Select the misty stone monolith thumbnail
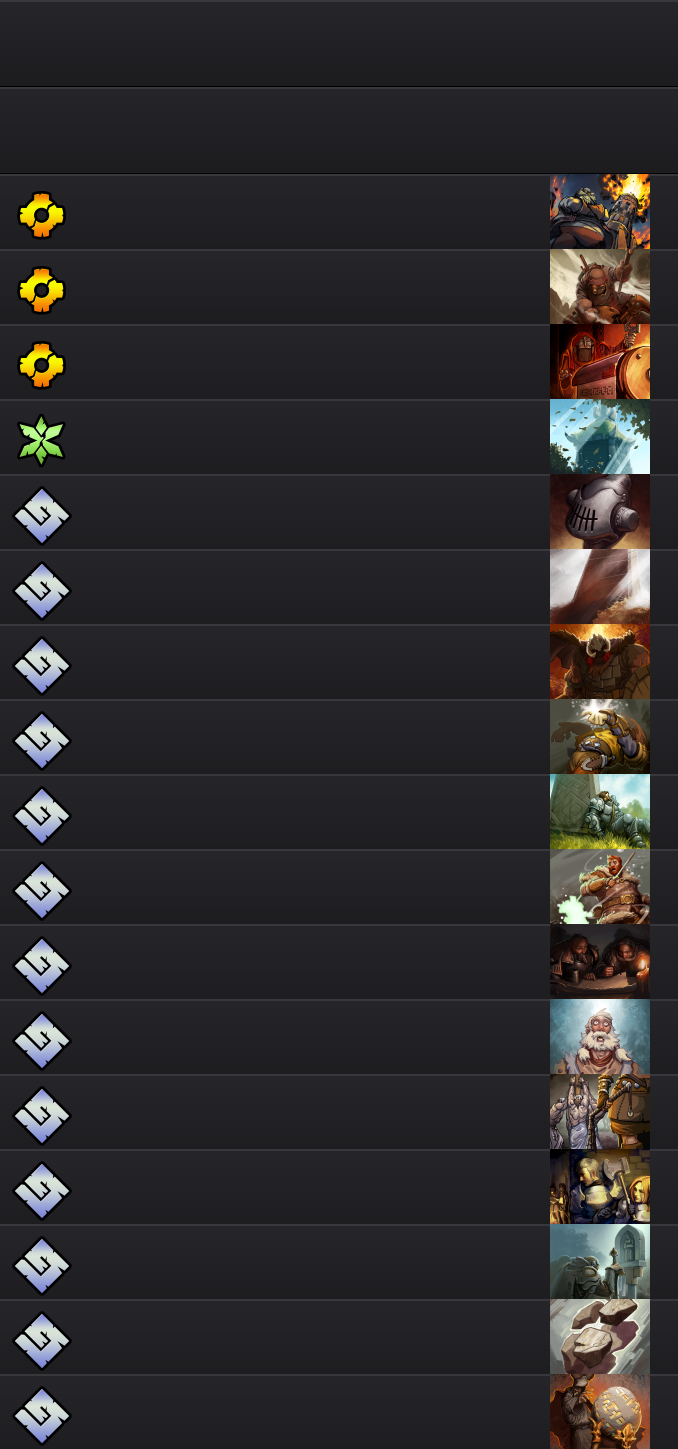 (600, 587)
